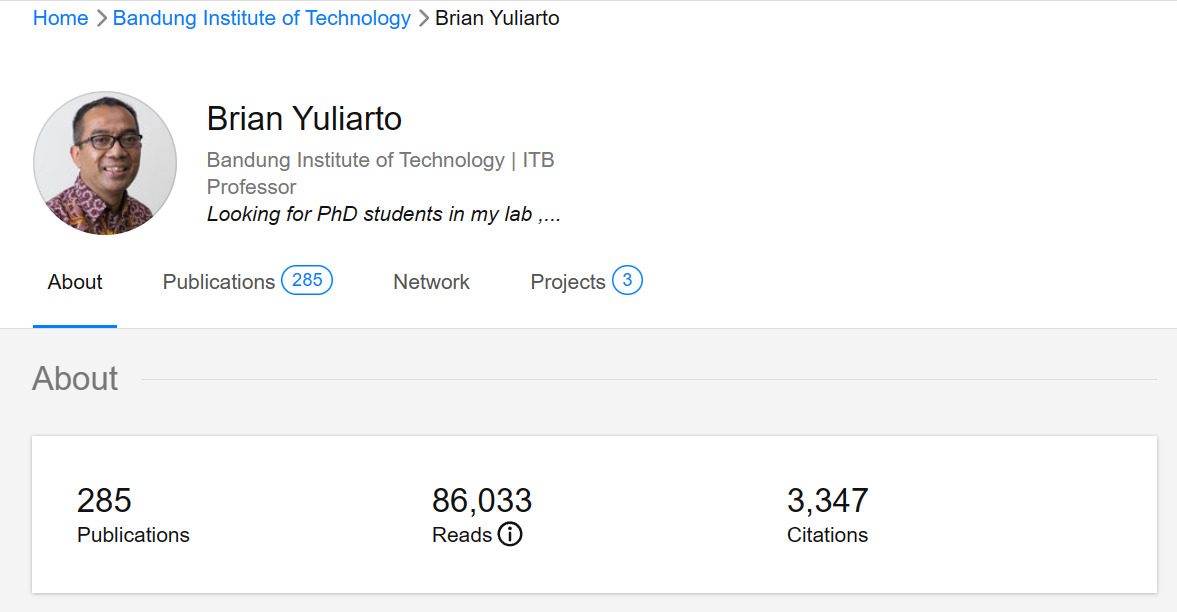This screenshot has width=1177, height=612.
Task: Click the Brian Yuliarto breadcrumb item
Action: pyautogui.click(x=497, y=18)
